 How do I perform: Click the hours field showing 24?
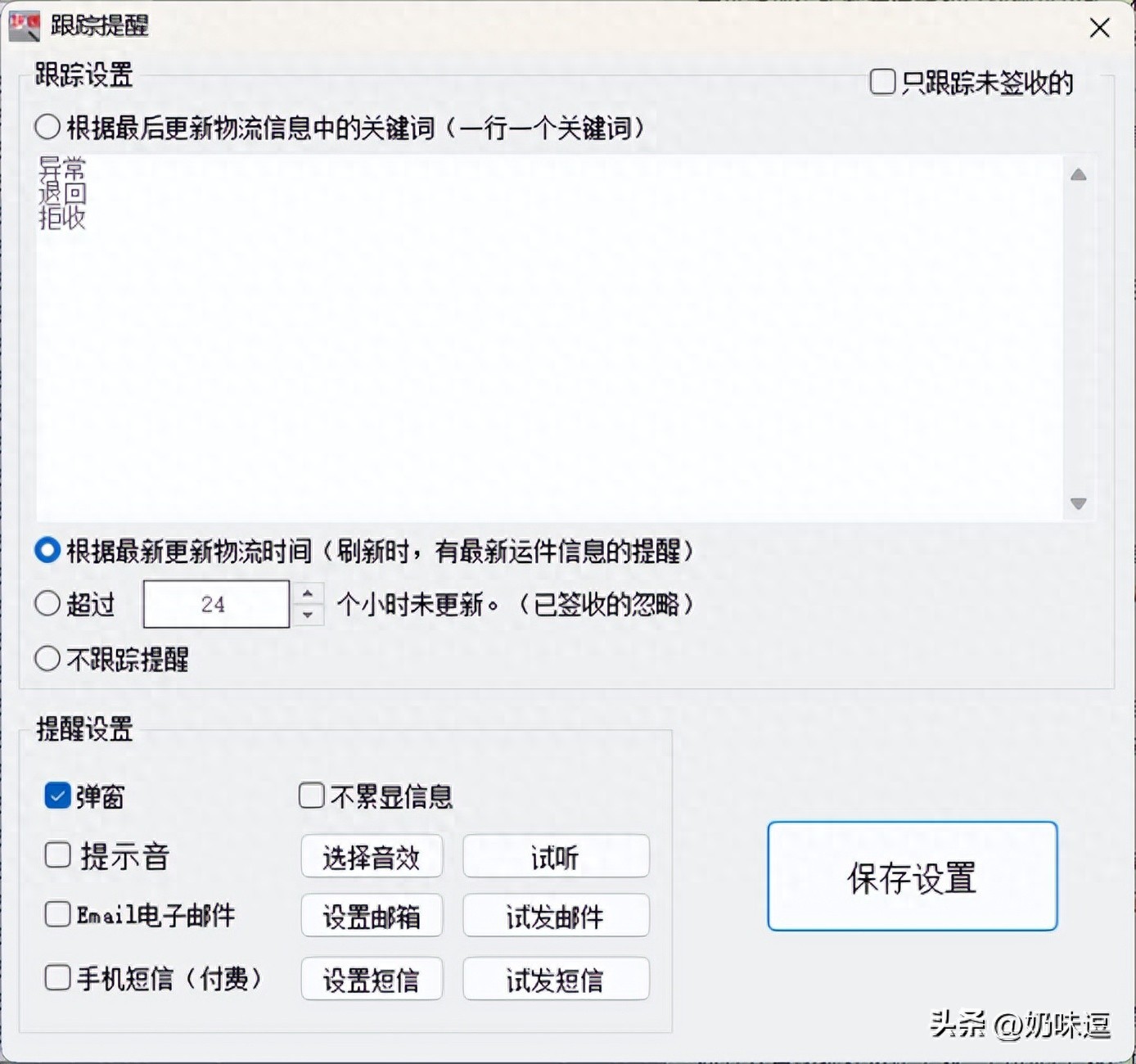pos(216,604)
